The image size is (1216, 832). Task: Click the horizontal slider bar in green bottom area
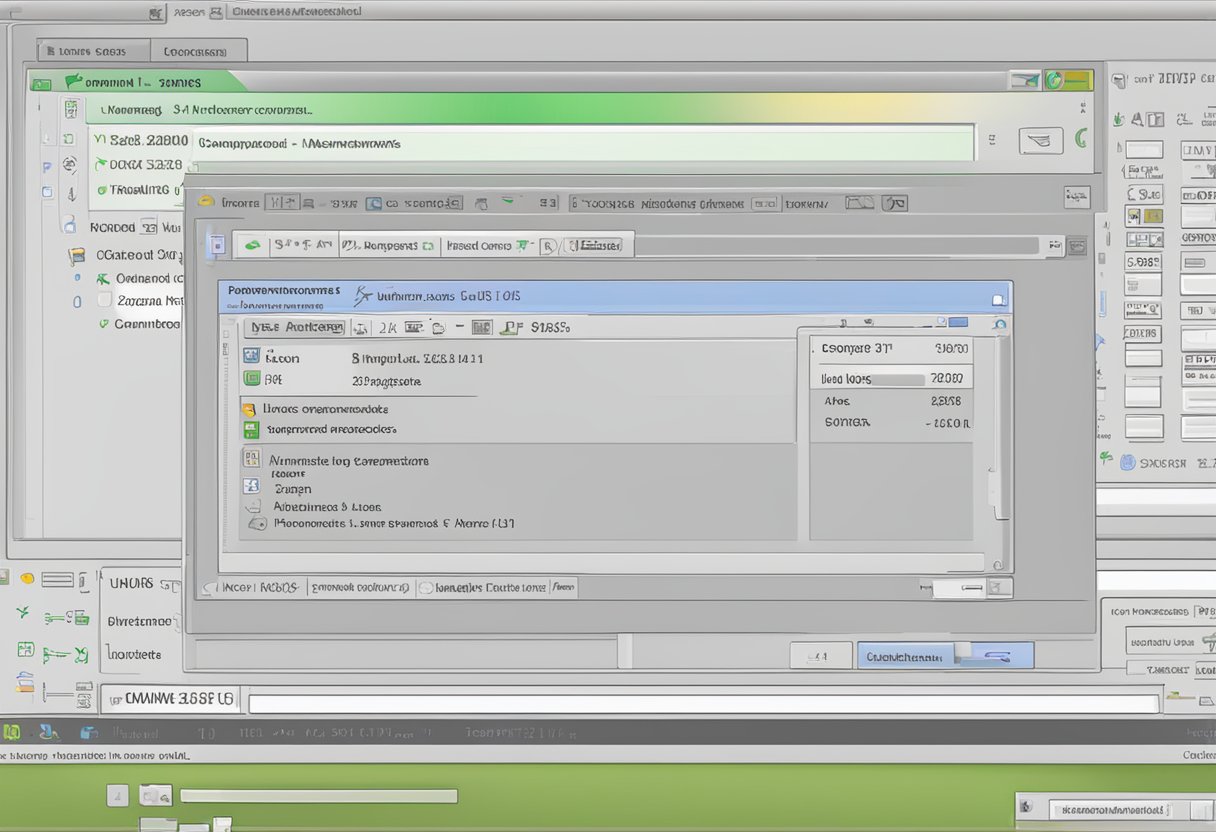pyautogui.click(x=317, y=796)
